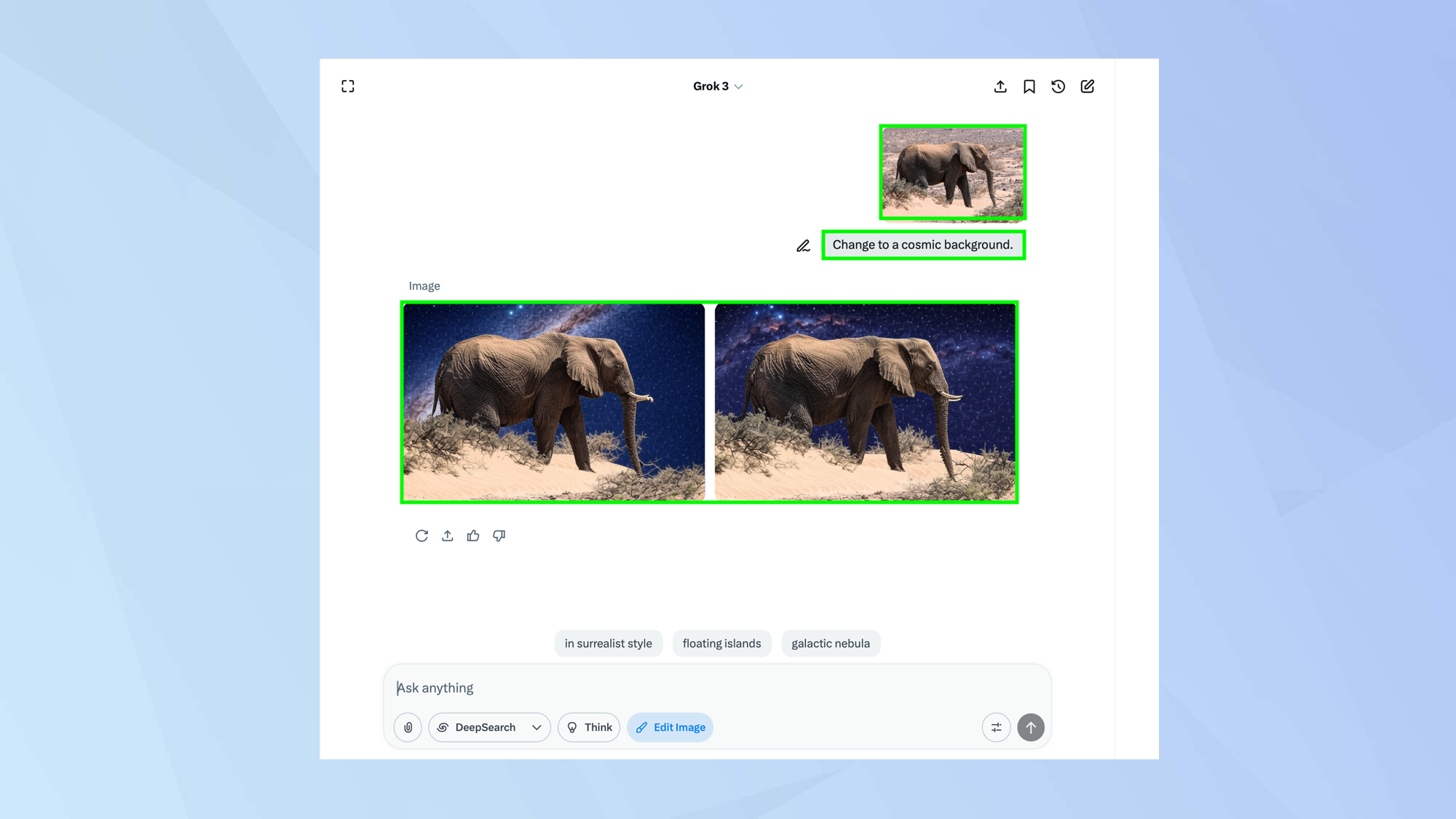Viewport: 1456px width, 819px height.
Task: Select the 'galactic nebula' suggestion
Action: [x=830, y=644]
